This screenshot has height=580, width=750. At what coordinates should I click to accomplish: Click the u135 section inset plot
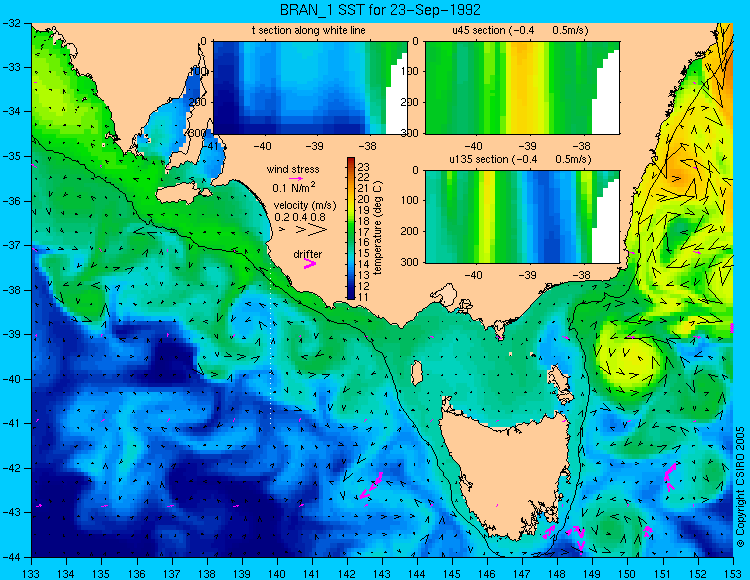[x=522, y=217]
